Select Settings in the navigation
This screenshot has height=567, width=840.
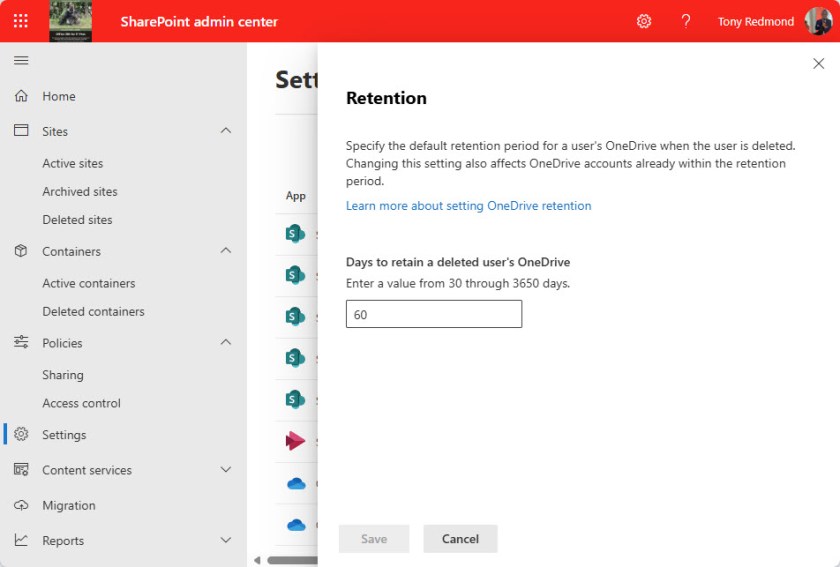click(x=64, y=435)
